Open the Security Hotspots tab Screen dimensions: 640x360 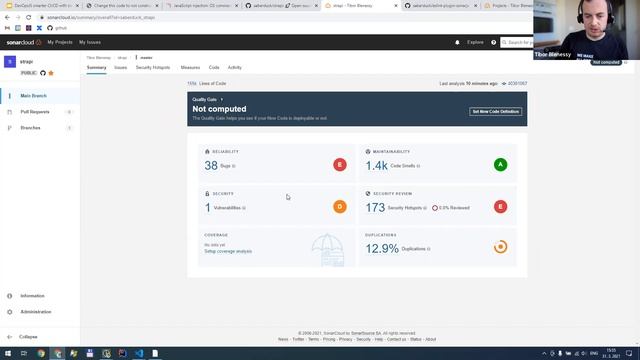(x=153, y=67)
